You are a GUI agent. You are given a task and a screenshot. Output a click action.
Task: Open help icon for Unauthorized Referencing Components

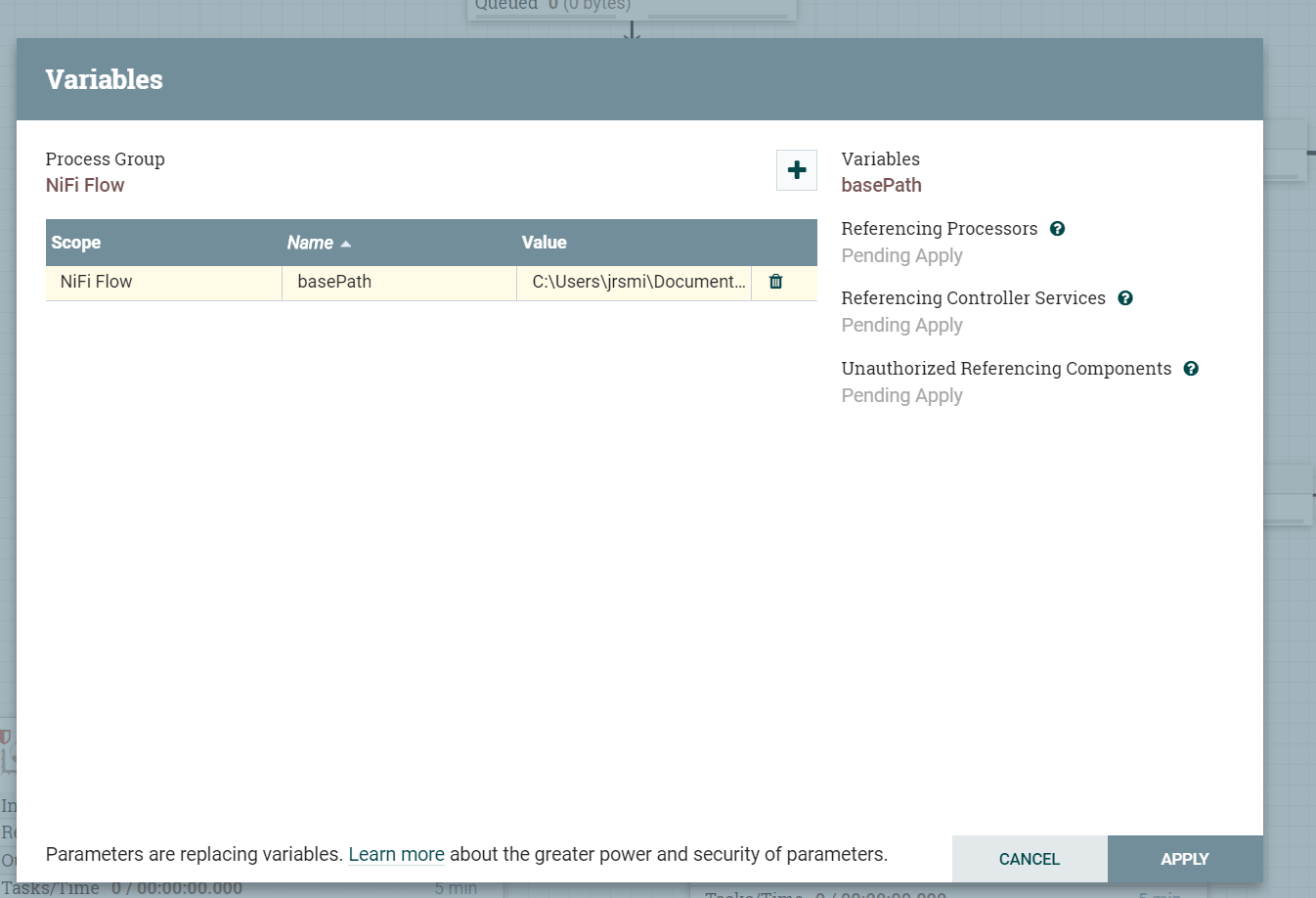(1191, 369)
